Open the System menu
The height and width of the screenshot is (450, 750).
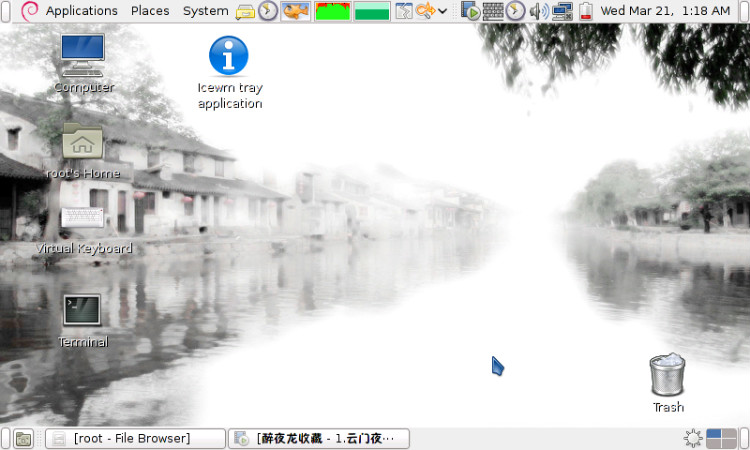206,11
